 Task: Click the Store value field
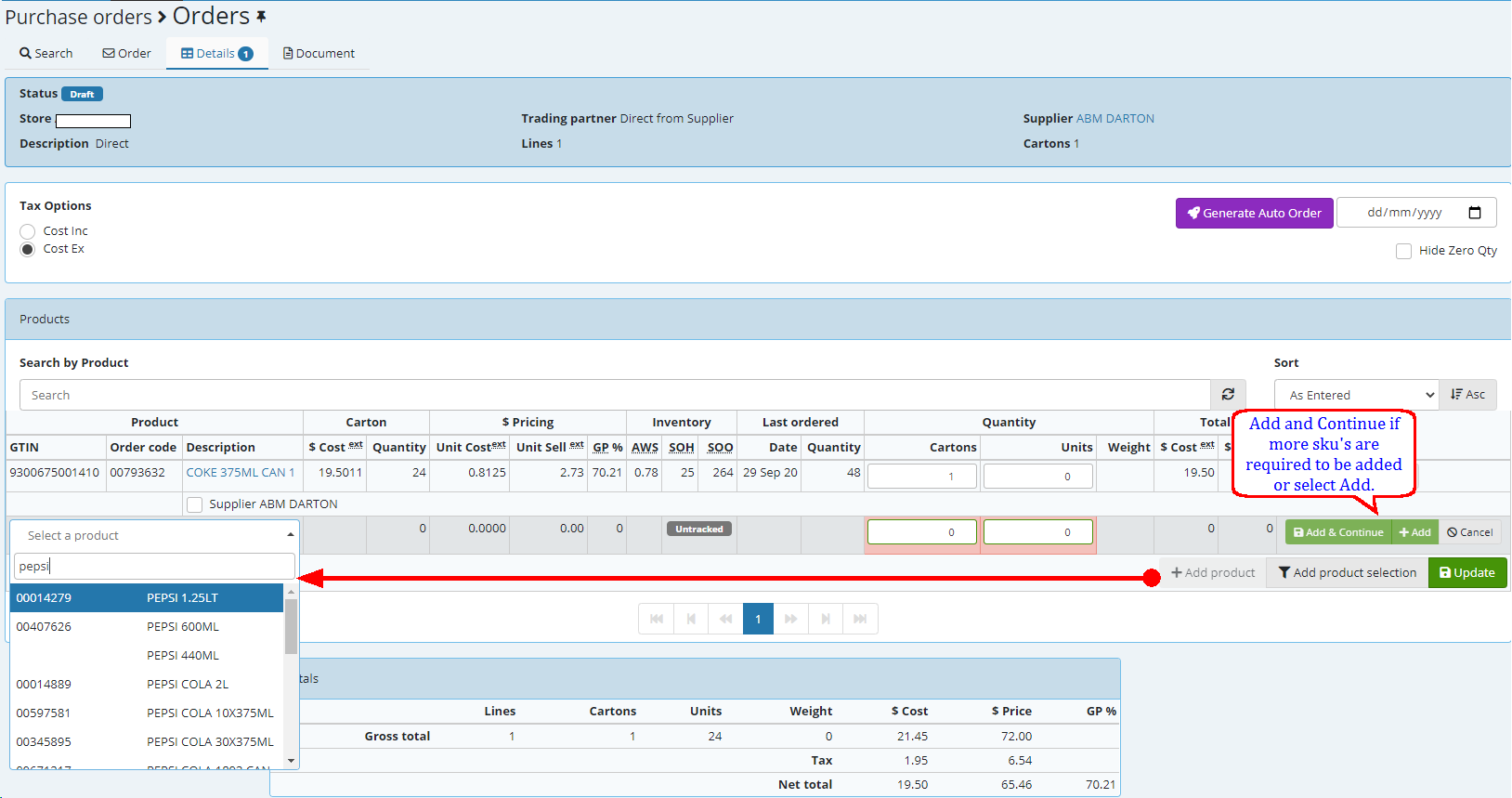coord(93,121)
